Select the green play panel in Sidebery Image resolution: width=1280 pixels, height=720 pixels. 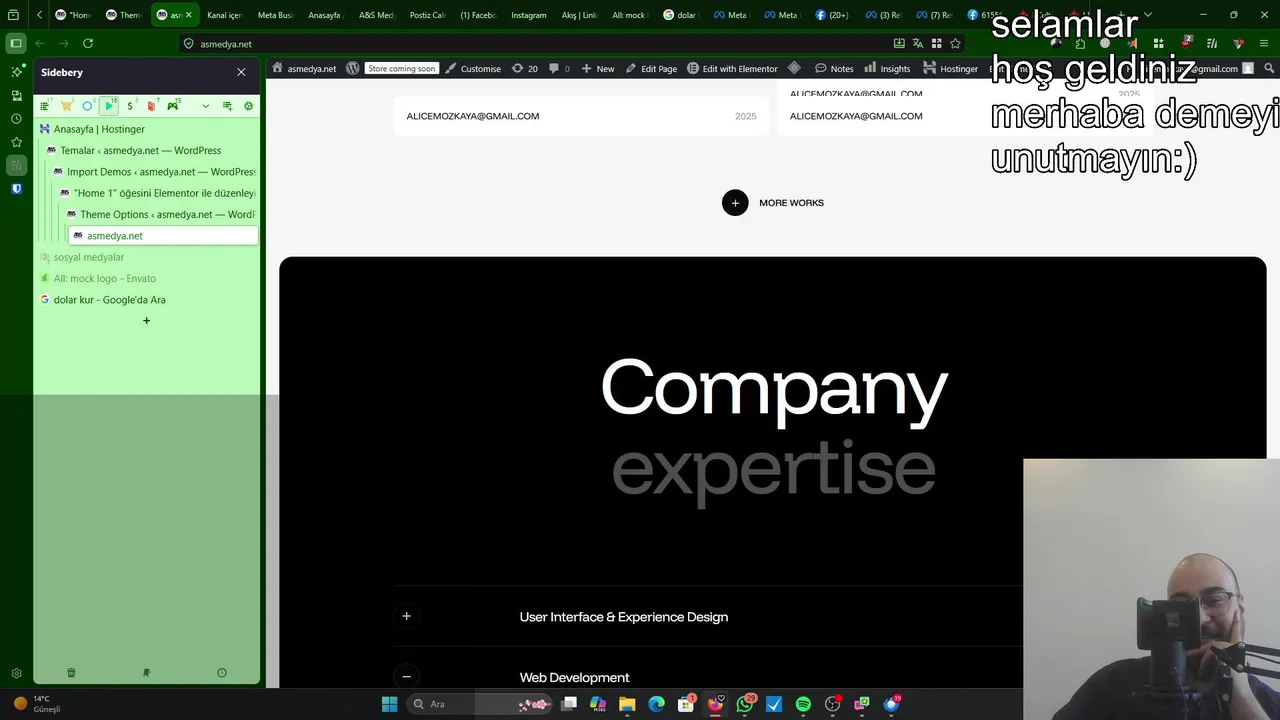tap(109, 106)
